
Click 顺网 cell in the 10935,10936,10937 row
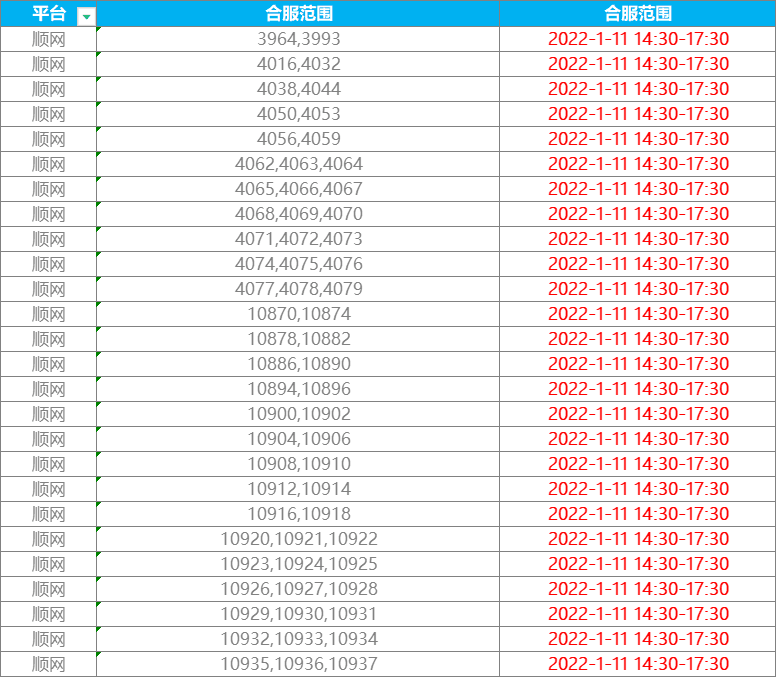pyautogui.click(x=48, y=664)
